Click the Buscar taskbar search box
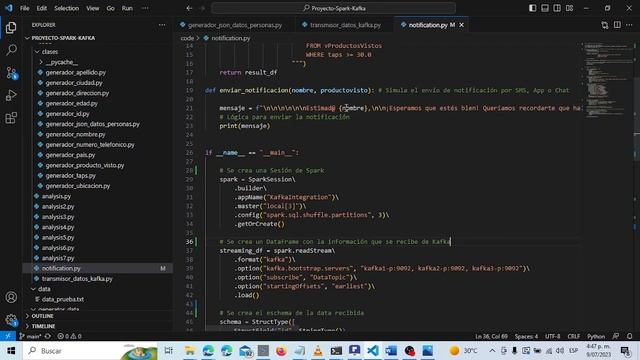This screenshot has height=360, width=640. (x=91, y=351)
